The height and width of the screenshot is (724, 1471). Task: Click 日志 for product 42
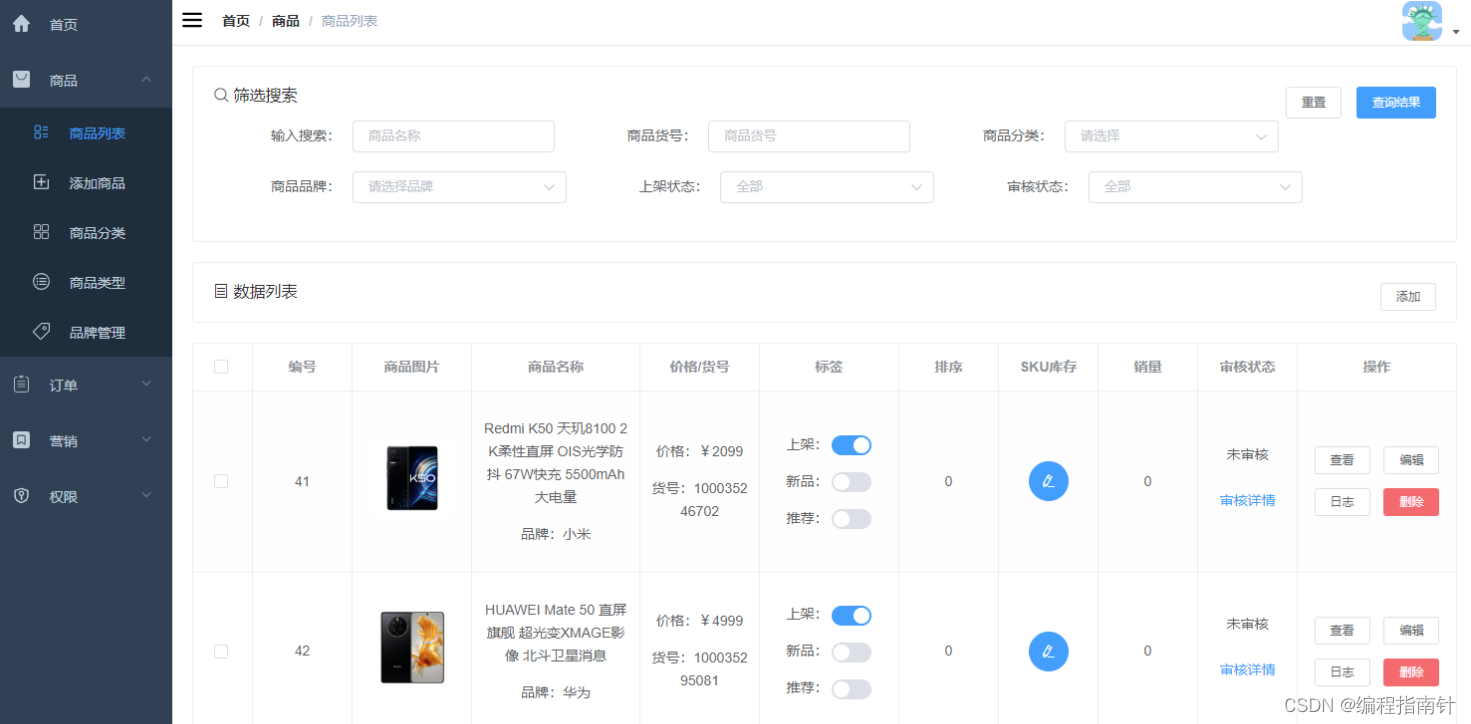1342,672
